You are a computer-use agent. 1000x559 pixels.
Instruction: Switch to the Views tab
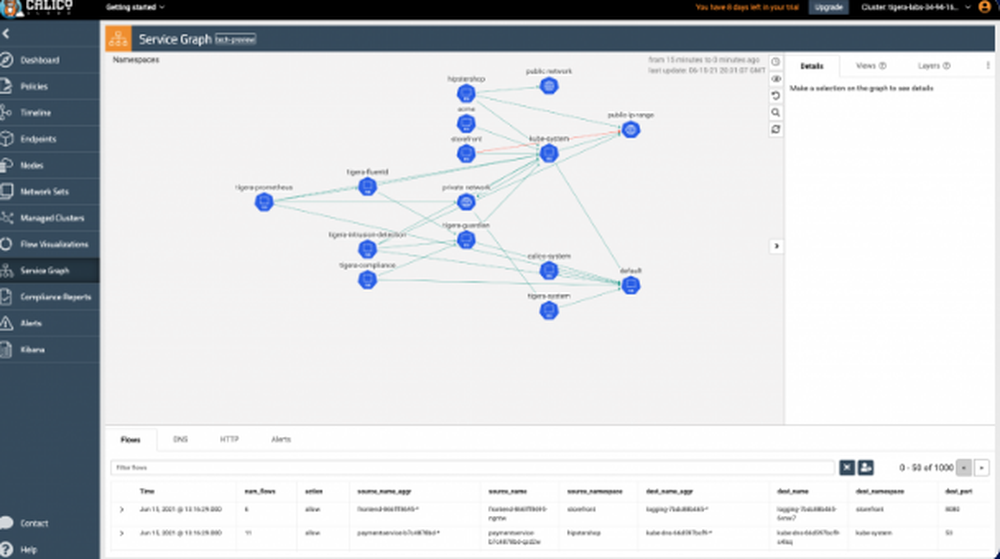point(871,66)
